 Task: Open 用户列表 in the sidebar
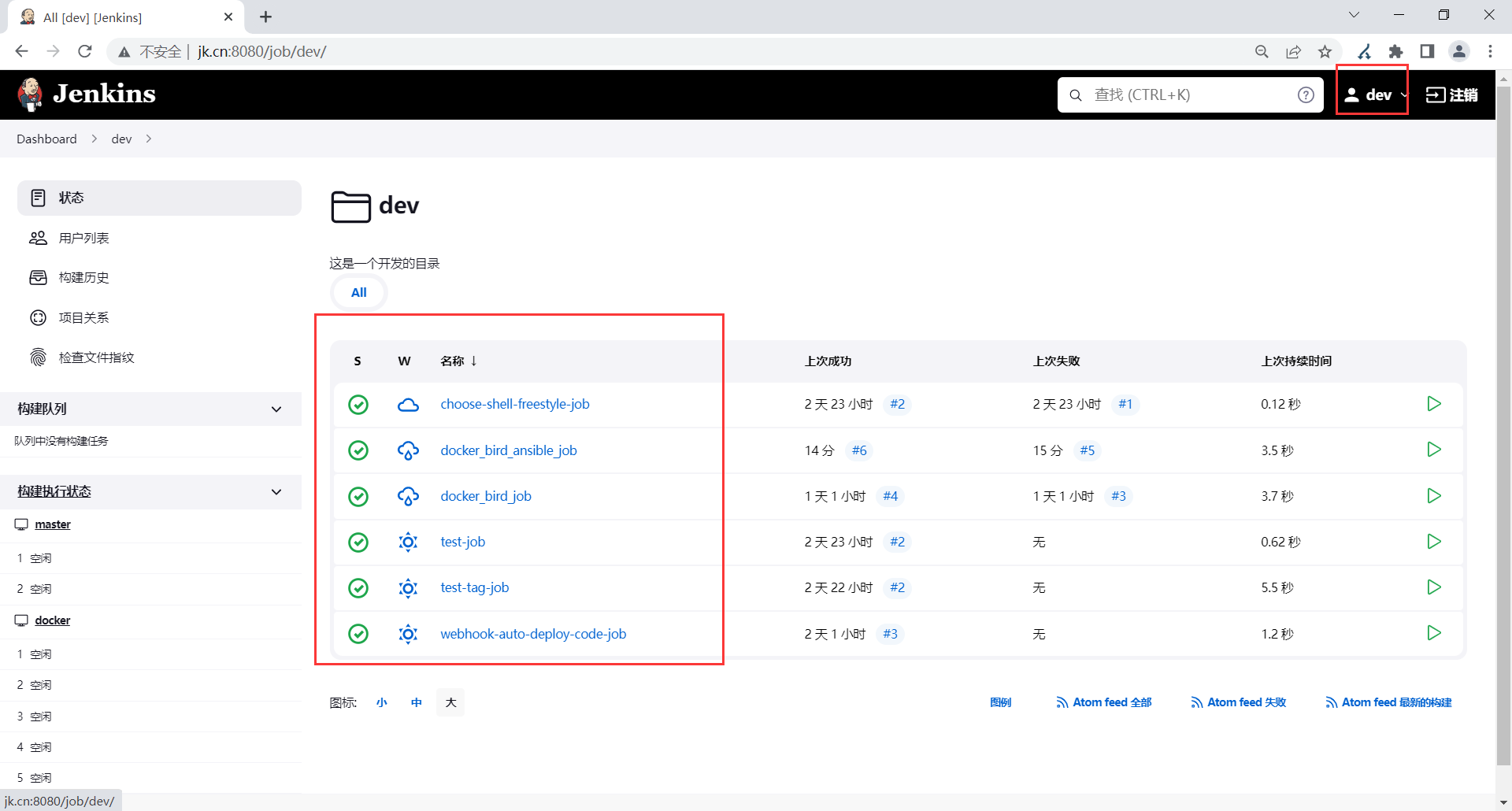[x=159, y=239]
